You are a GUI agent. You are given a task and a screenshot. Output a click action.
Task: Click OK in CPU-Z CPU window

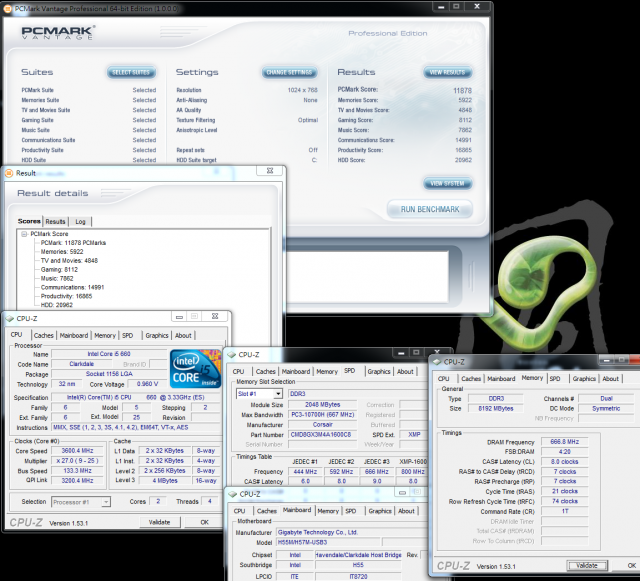(204, 522)
